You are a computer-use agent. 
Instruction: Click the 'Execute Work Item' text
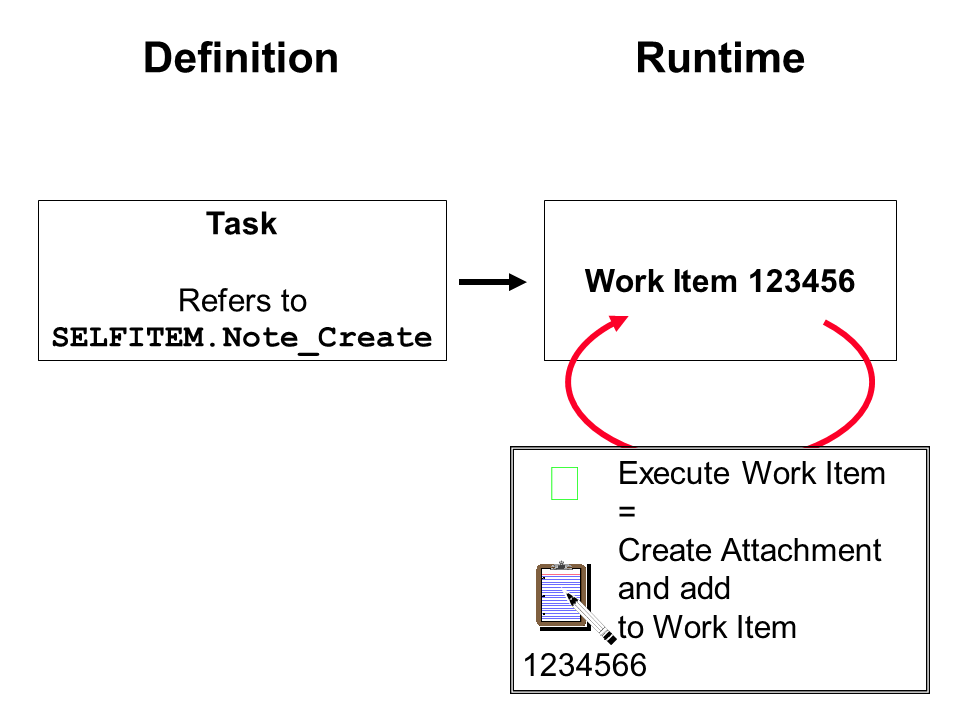(x=751, y=472)
